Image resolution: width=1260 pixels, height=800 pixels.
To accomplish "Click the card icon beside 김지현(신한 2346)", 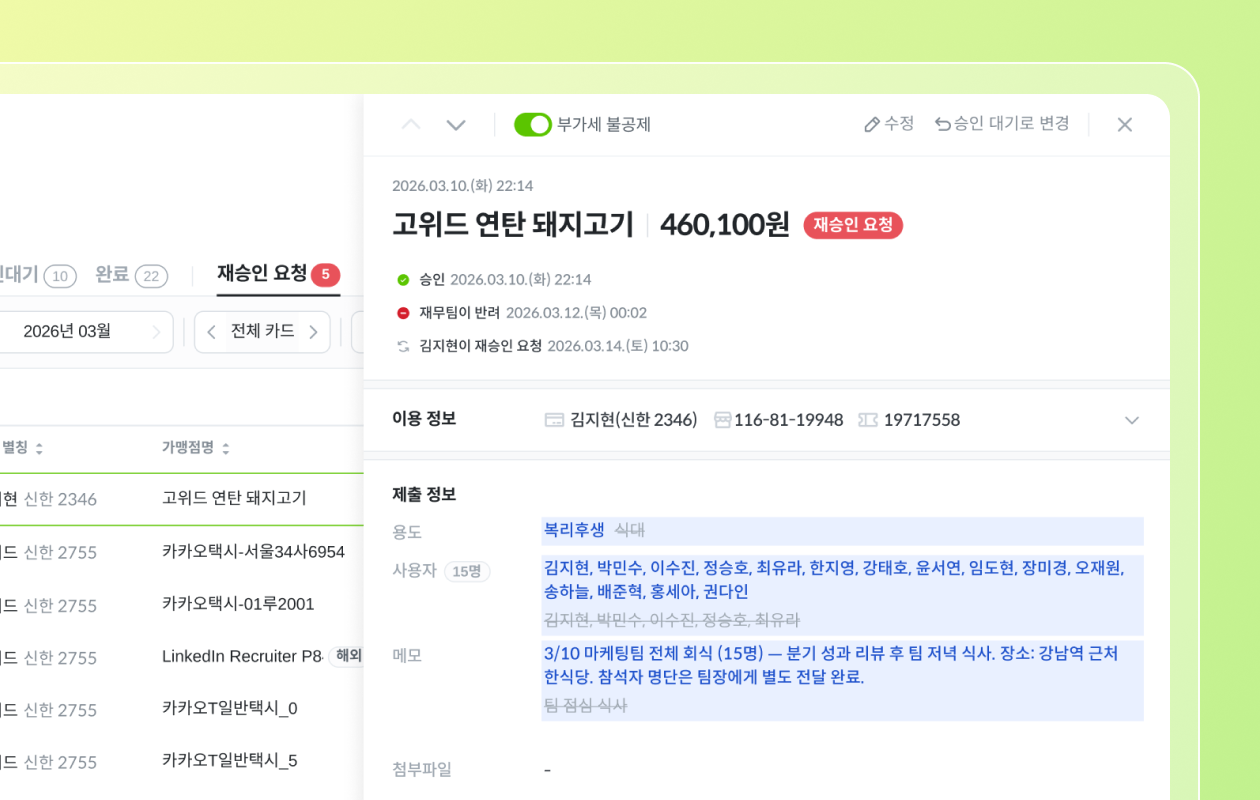I will (554, 420).
